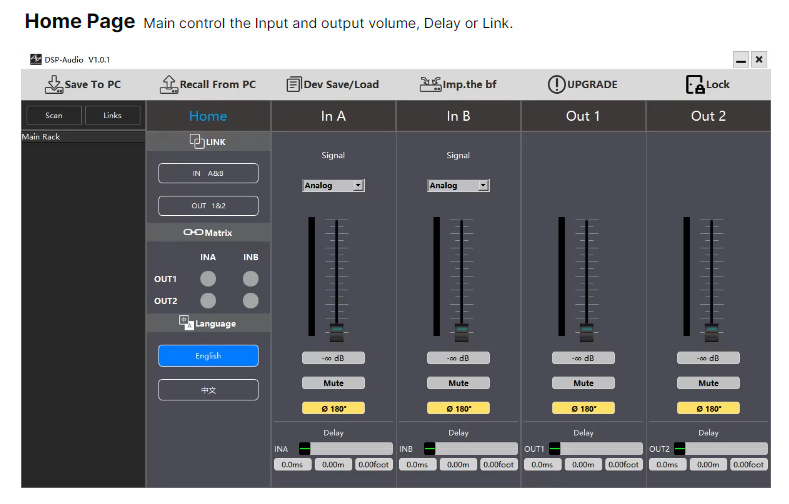The width and height of the screenshot is (789, 504).
Task: Click the Recall From PC upload icon
Action: click(169, 85)
